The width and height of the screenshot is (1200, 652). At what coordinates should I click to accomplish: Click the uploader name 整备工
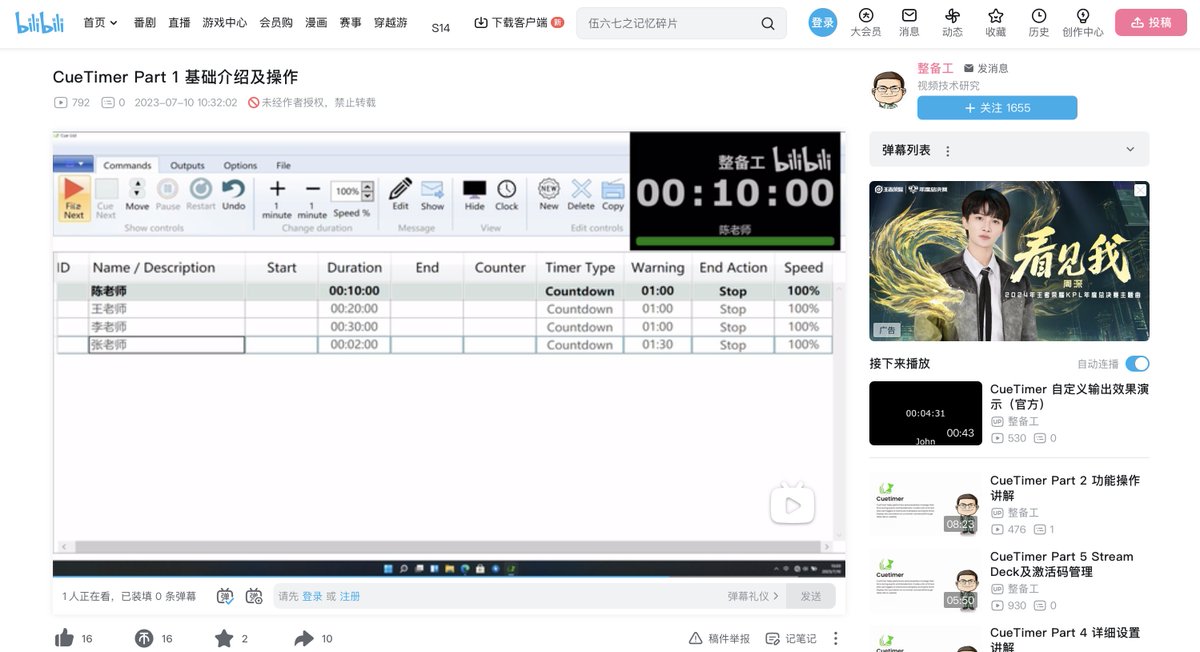tap(935, 68)
